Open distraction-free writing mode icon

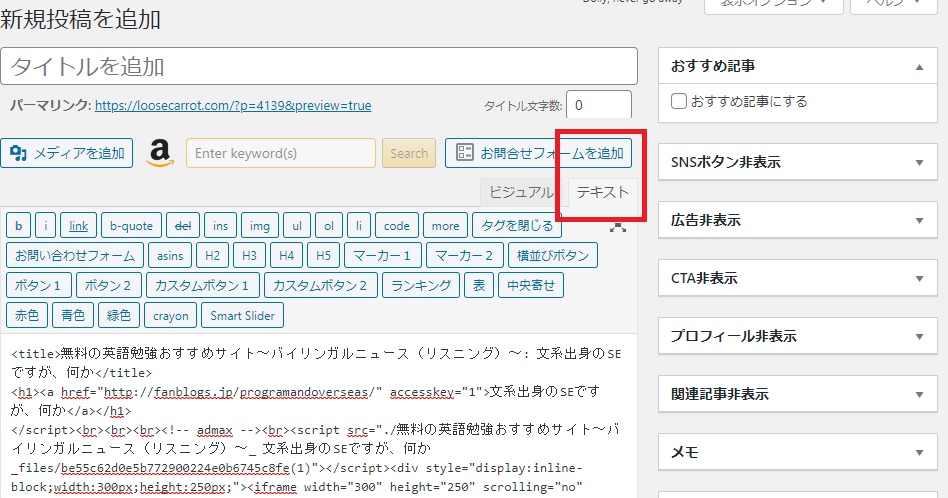(x=618, y=227)
